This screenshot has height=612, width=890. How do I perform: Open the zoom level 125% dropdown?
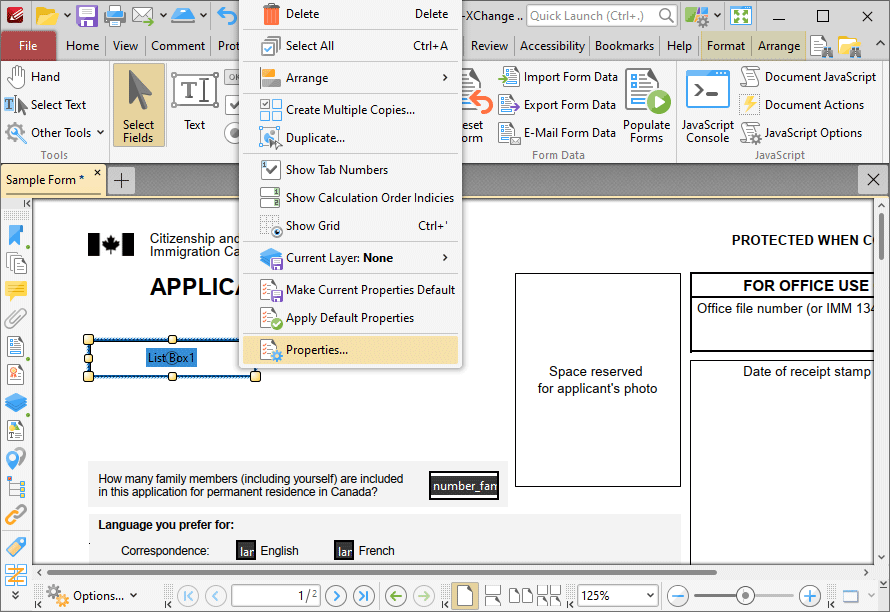click(650, 596)
